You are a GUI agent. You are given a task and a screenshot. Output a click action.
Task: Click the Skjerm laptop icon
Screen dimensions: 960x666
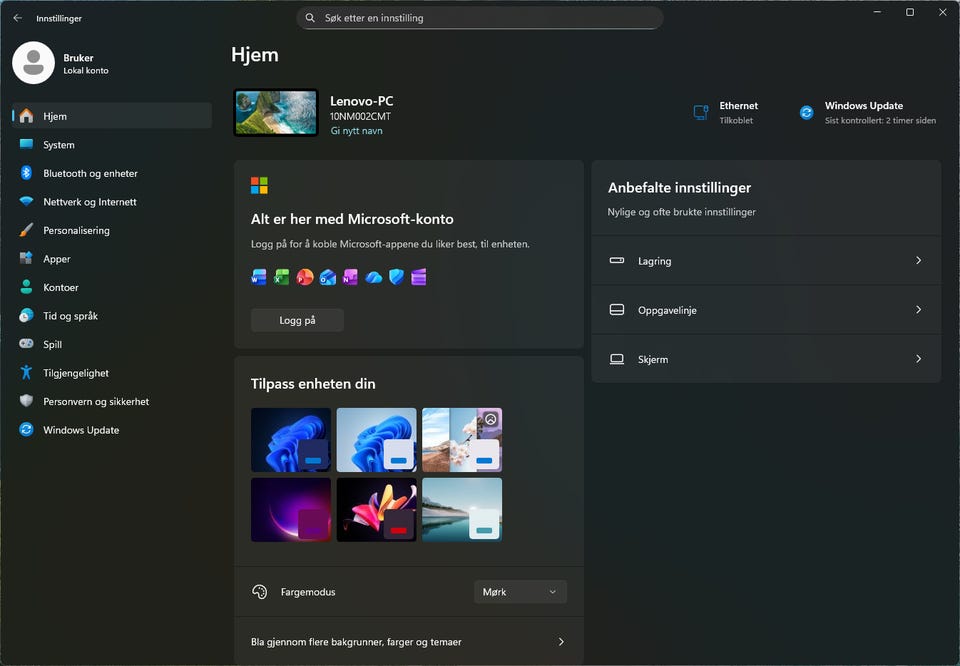617,359
